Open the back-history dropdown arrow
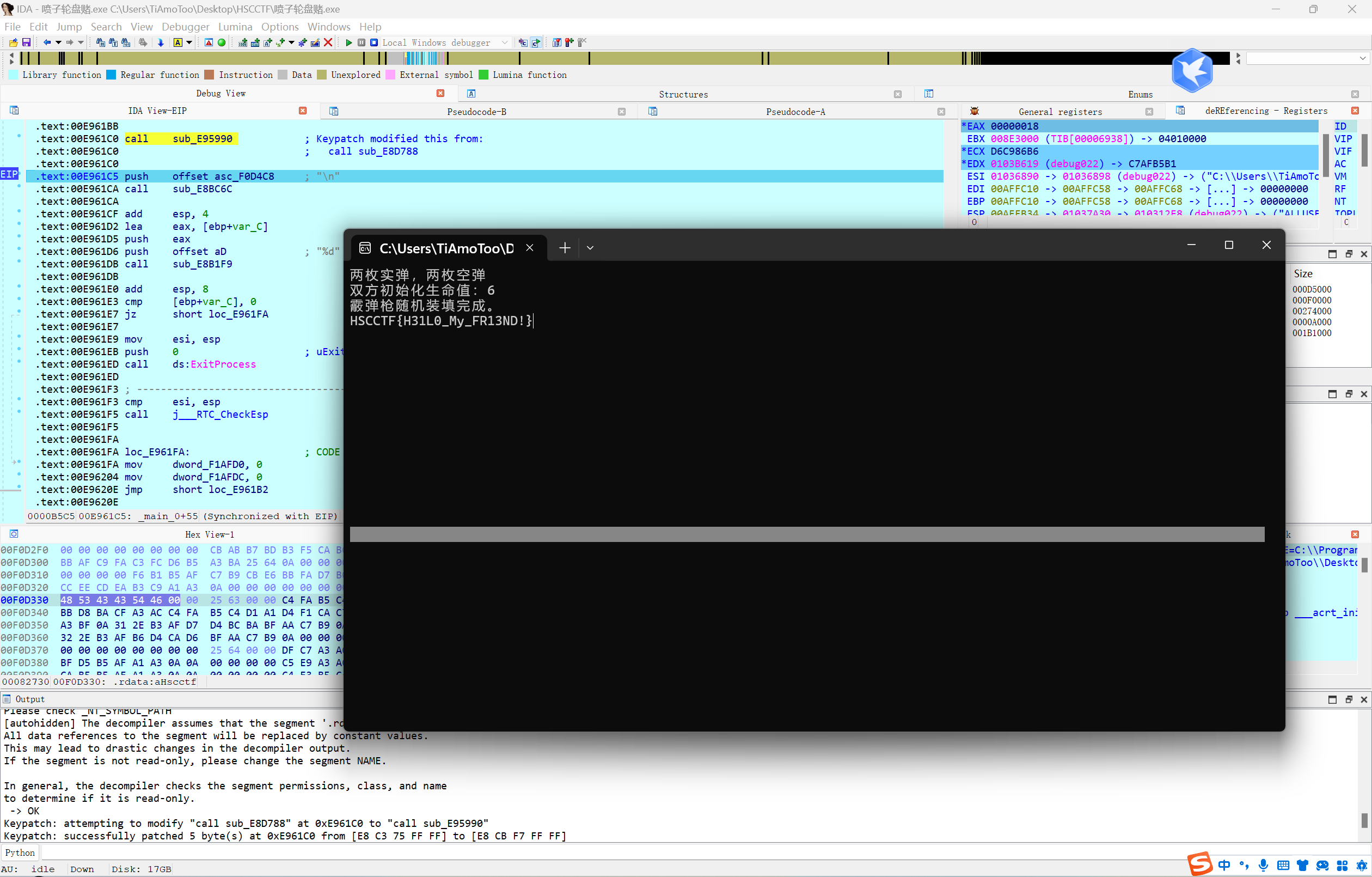The image size is (1372, 877). pyautogui.click(x=58, y=43)
